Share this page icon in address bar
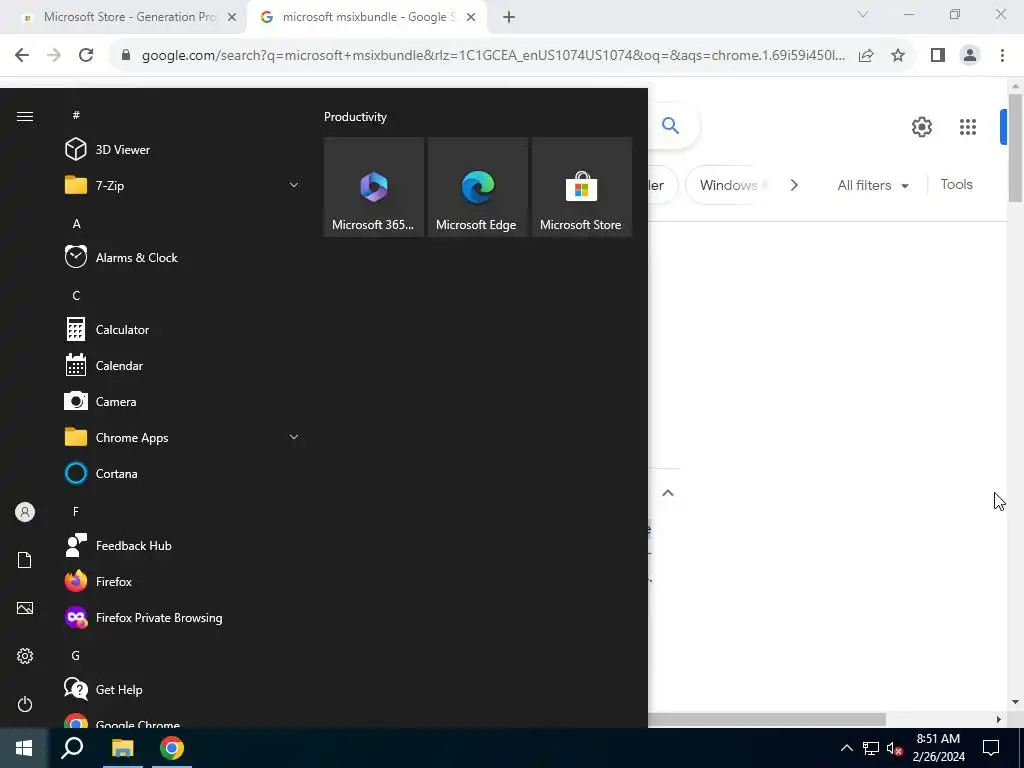This screenshot has width=1024, height=768. [866, 56]
